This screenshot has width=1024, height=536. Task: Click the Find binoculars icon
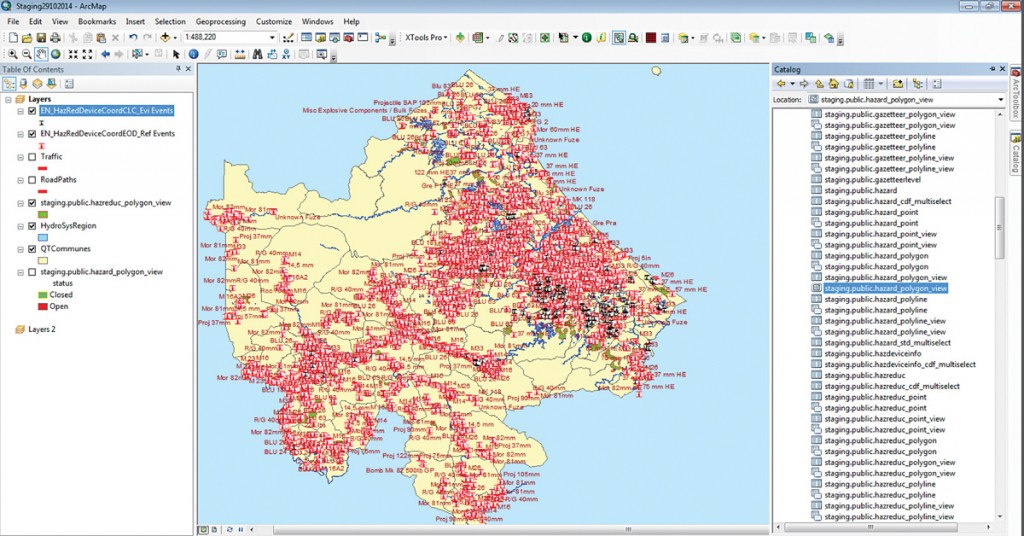257,54
